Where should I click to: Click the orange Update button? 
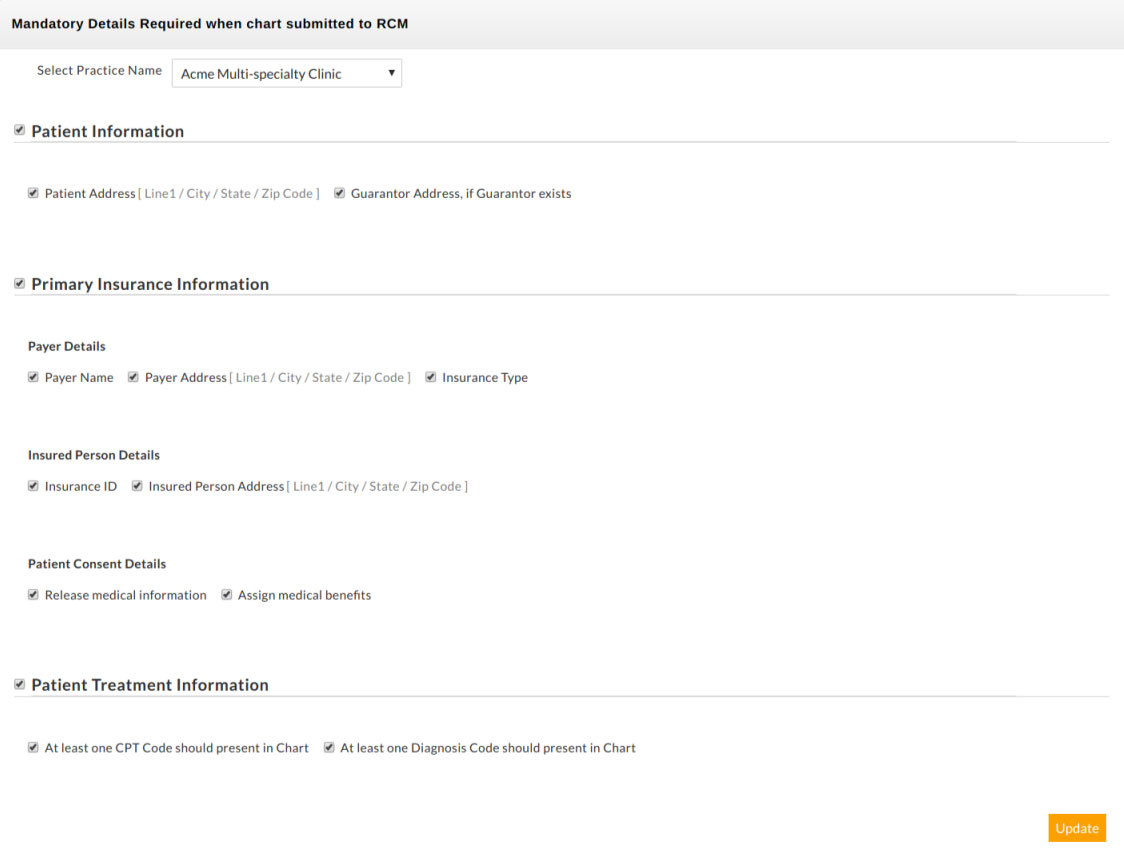1077,828
